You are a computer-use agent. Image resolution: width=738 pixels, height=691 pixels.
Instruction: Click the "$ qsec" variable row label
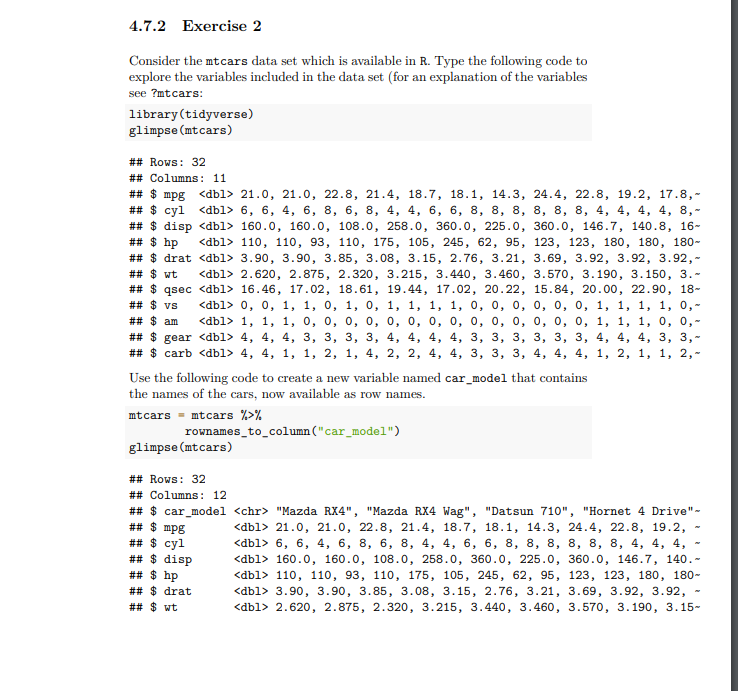pos(171,289)
